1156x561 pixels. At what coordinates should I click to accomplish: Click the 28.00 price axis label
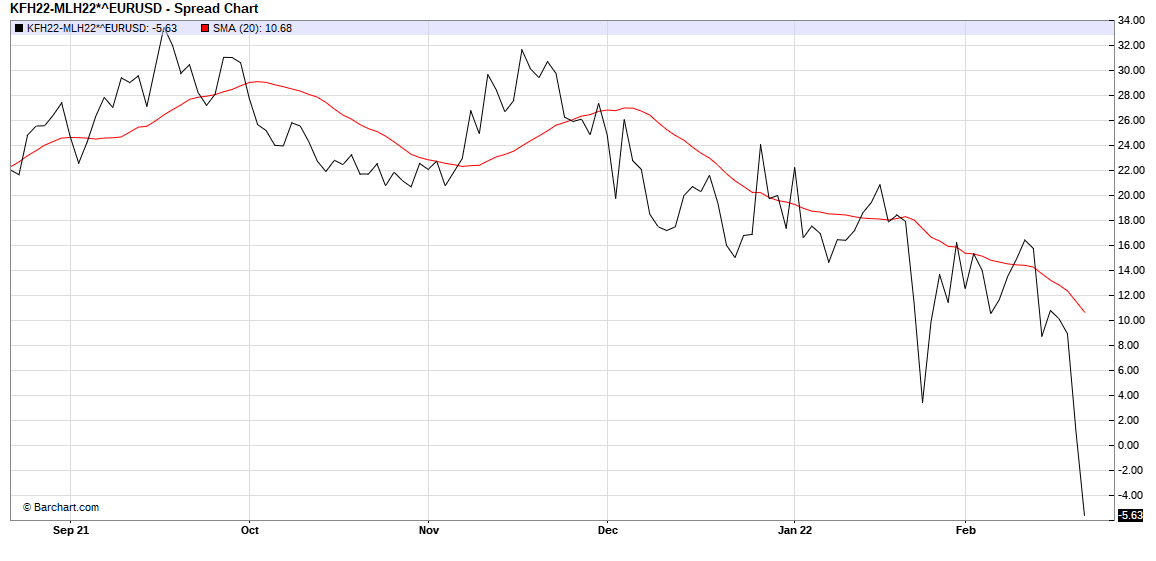[1131, 96]
